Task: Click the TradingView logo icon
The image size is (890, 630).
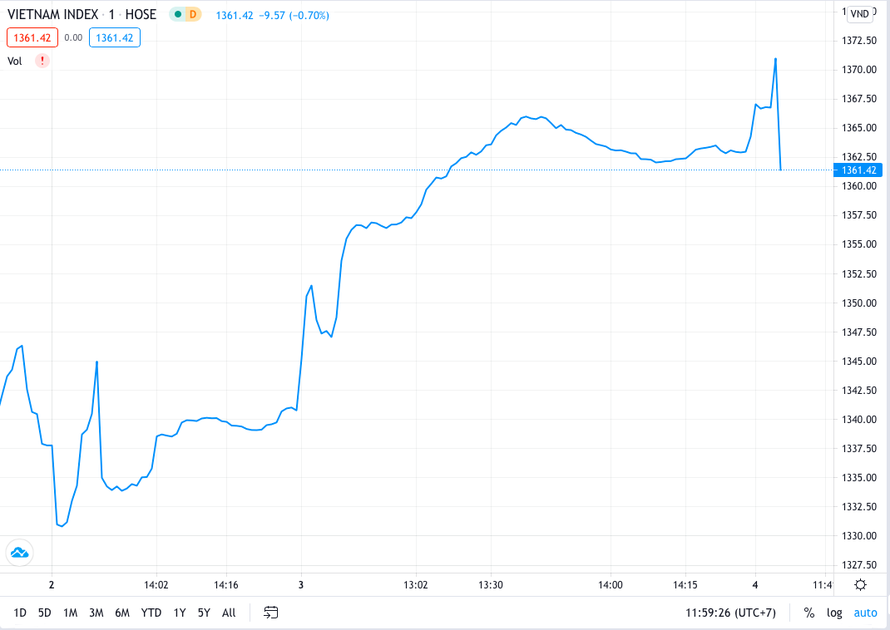Action: click(x=19, y=552)
